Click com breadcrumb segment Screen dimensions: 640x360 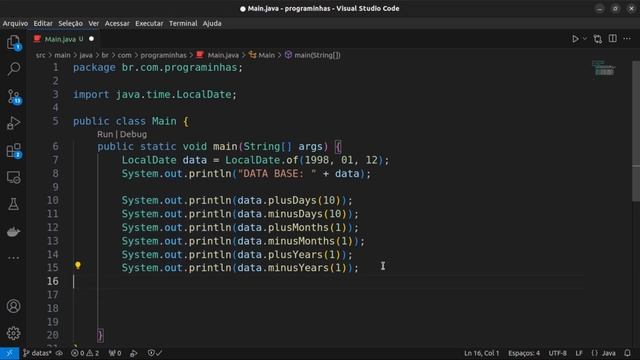tap(124, 55)
